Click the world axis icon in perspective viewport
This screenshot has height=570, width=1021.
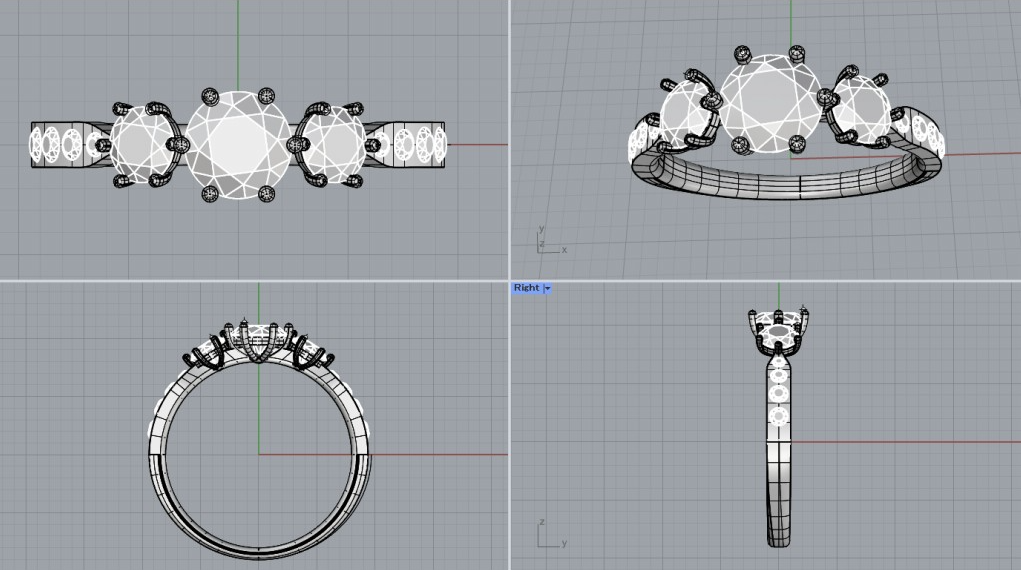[x=545, y=242]
